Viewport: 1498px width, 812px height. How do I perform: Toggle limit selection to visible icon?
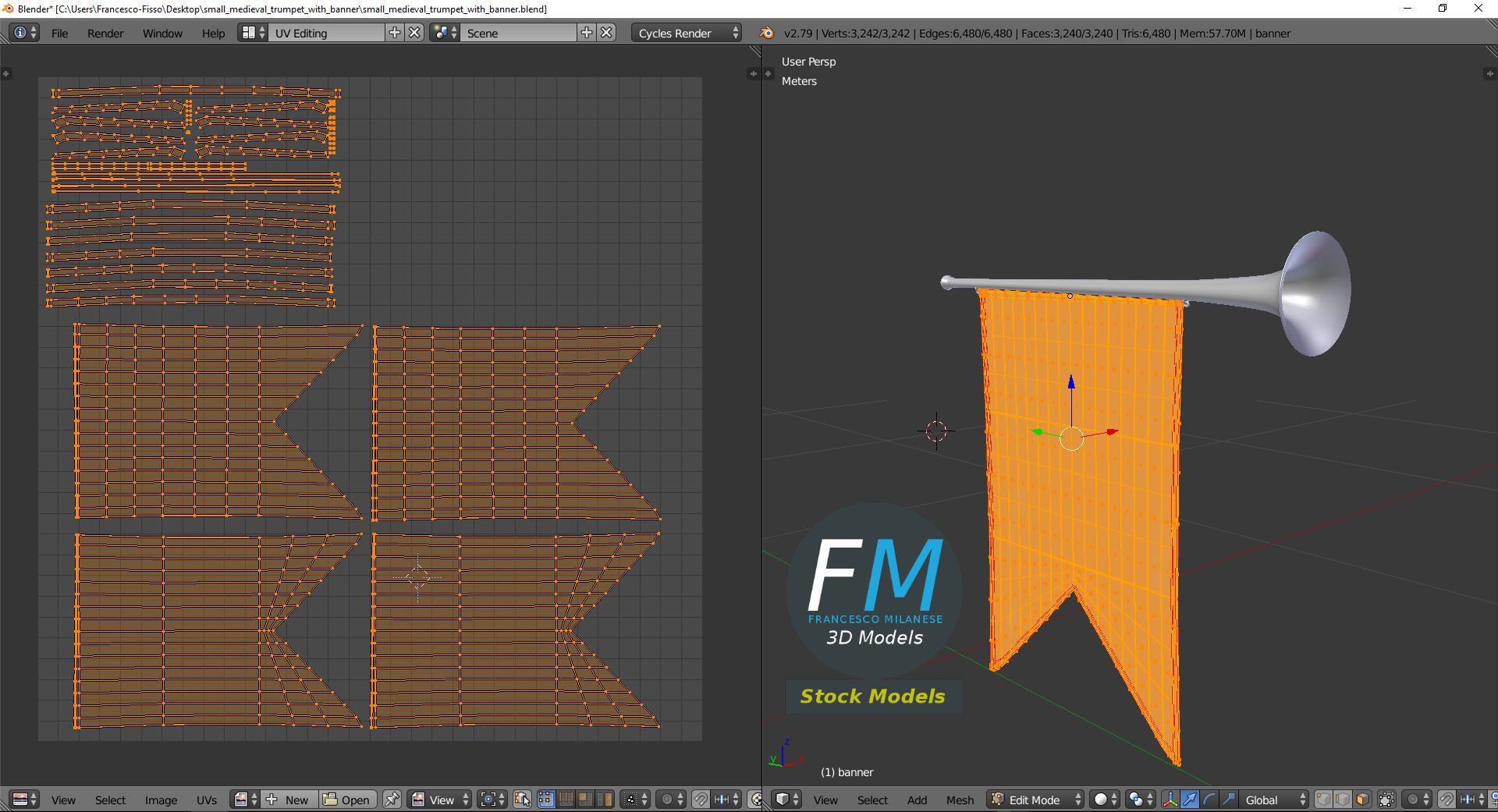pos(1386,800)
